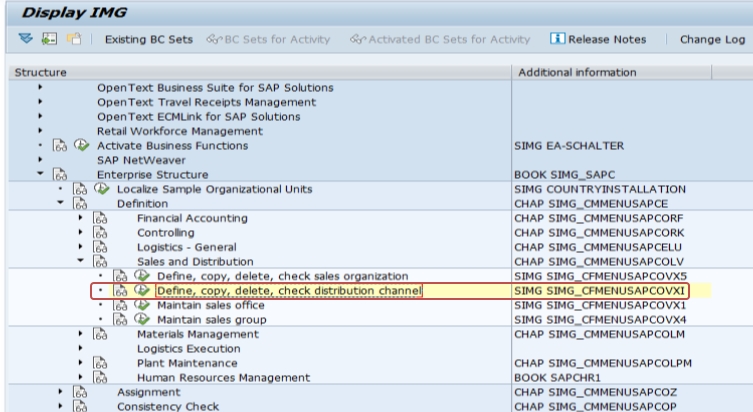Open BC Sets for Activity
The width and height of the screenshot is (753, 412).
pyautogui.click(x=268, y=39)
